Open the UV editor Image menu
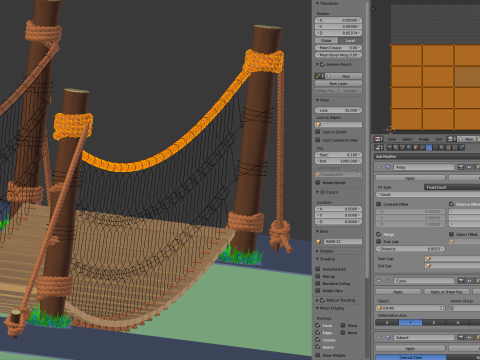This screenshot has width=480, height=360. point(424,139)
